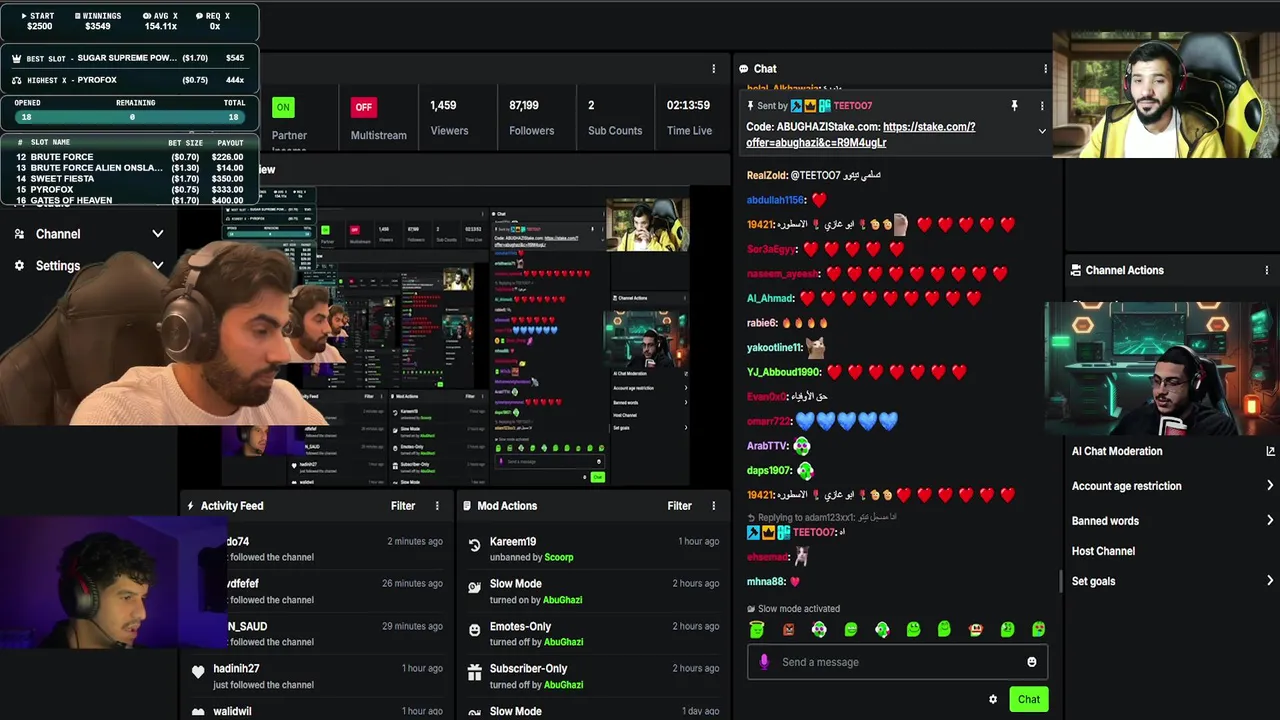Click the 02:13:59 Time Live stat
Screen dimensions: 1280x720
pyautogui.click(x=689, y=117)
